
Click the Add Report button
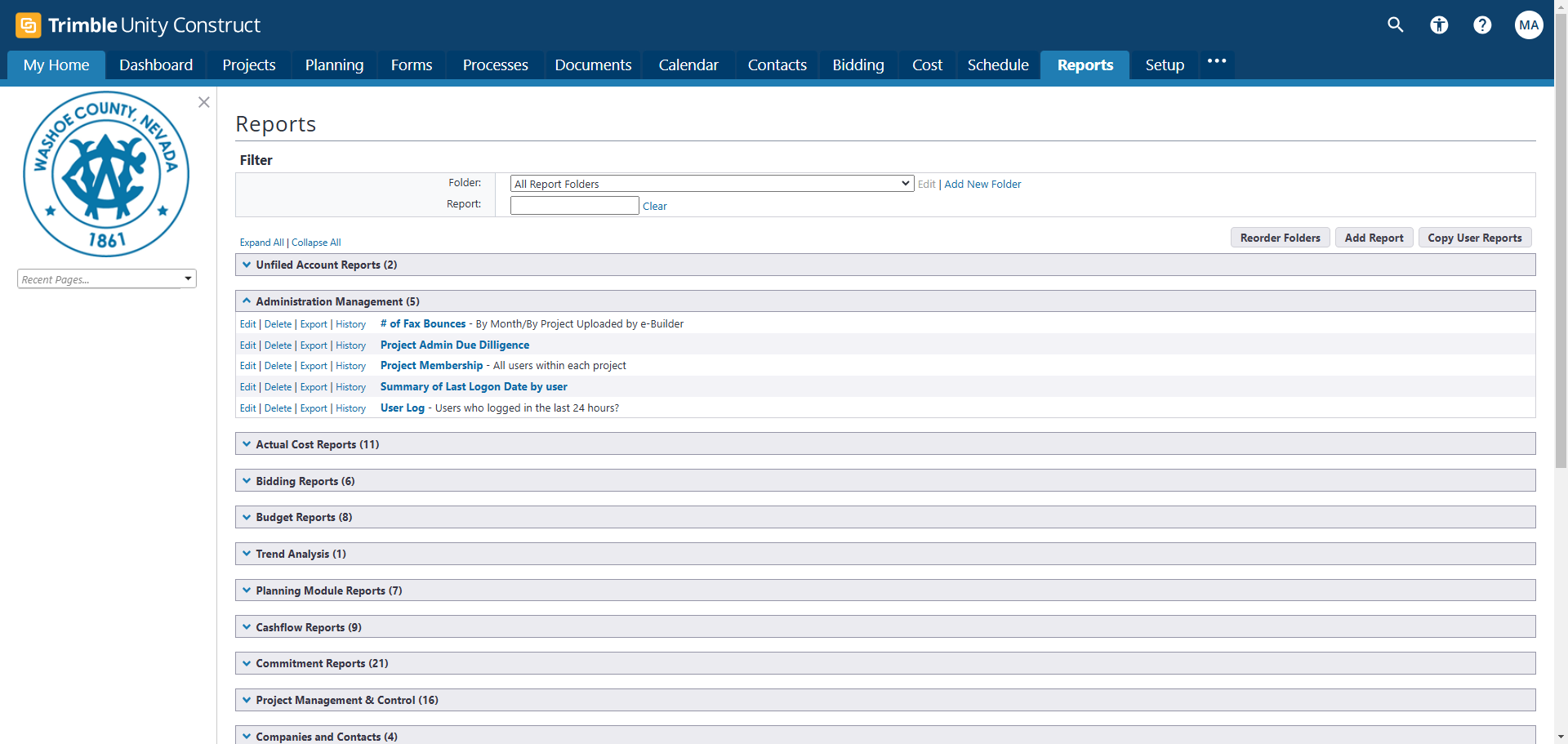[1374, 238]
